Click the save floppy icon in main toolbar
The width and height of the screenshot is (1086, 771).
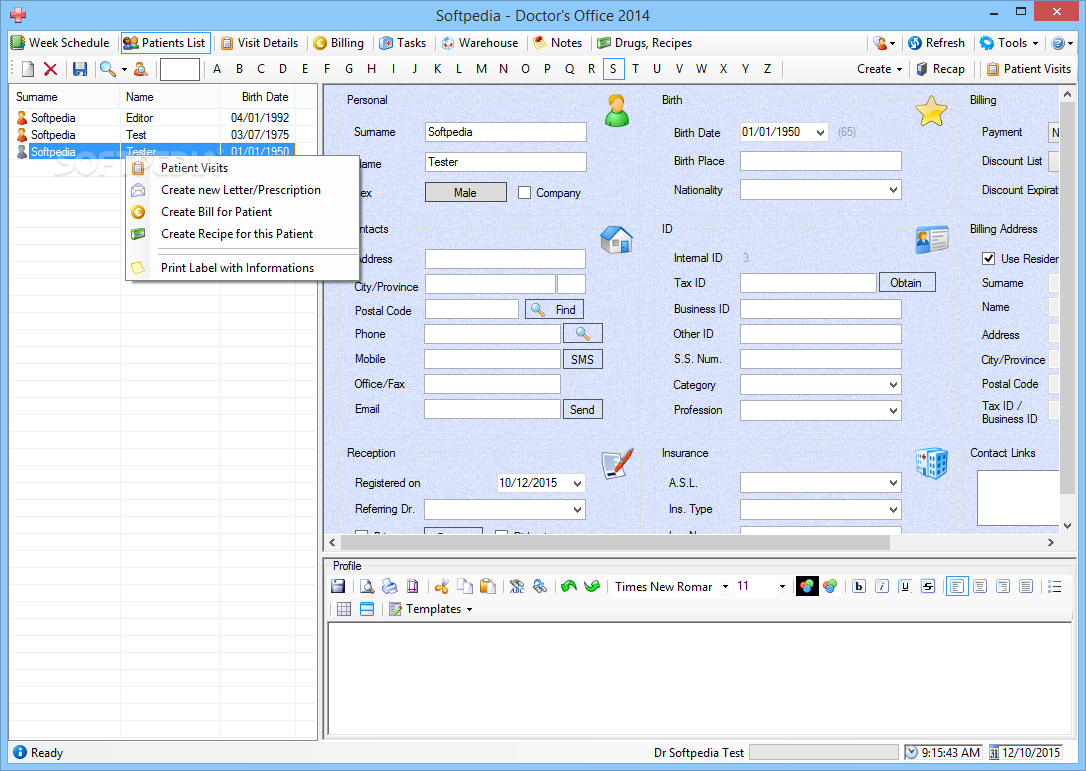click(80, 69)
